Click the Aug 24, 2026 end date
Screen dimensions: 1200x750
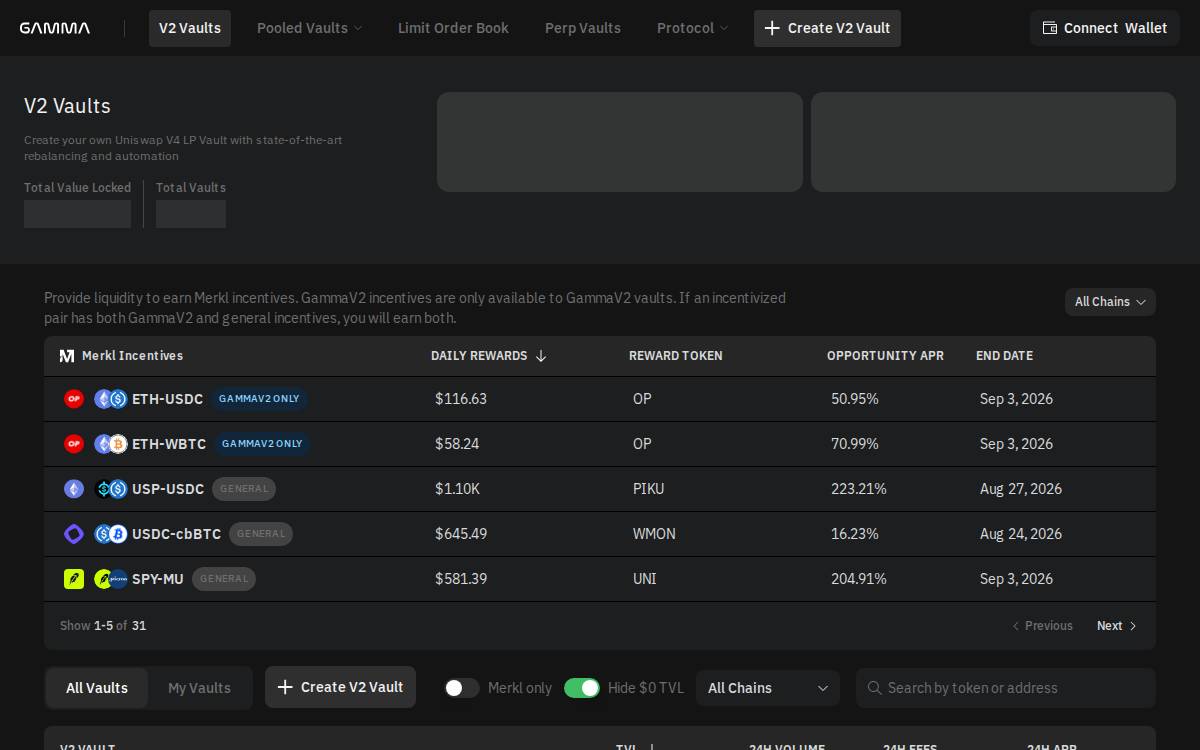pyautogui.click(x=1021, y=534)
